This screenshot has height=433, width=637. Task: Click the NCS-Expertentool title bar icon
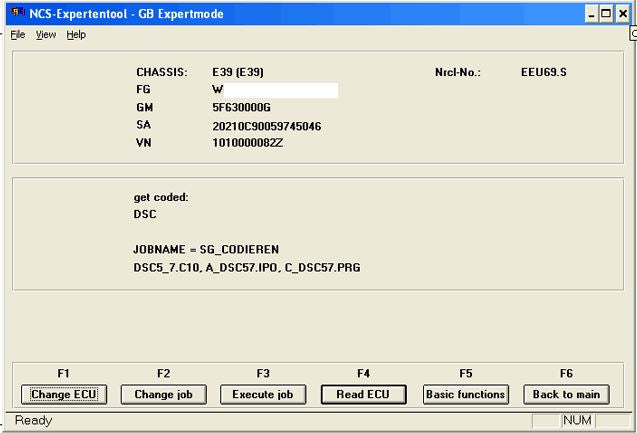17,13
